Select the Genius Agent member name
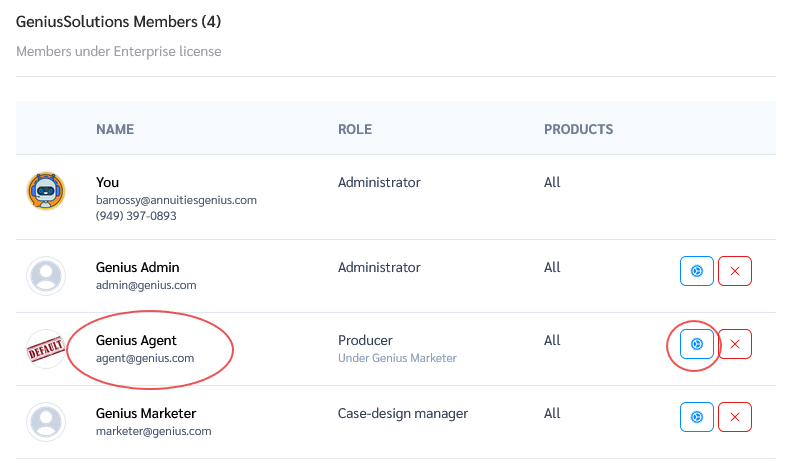This screenshot has height=461, width=792. coord(137,340)
